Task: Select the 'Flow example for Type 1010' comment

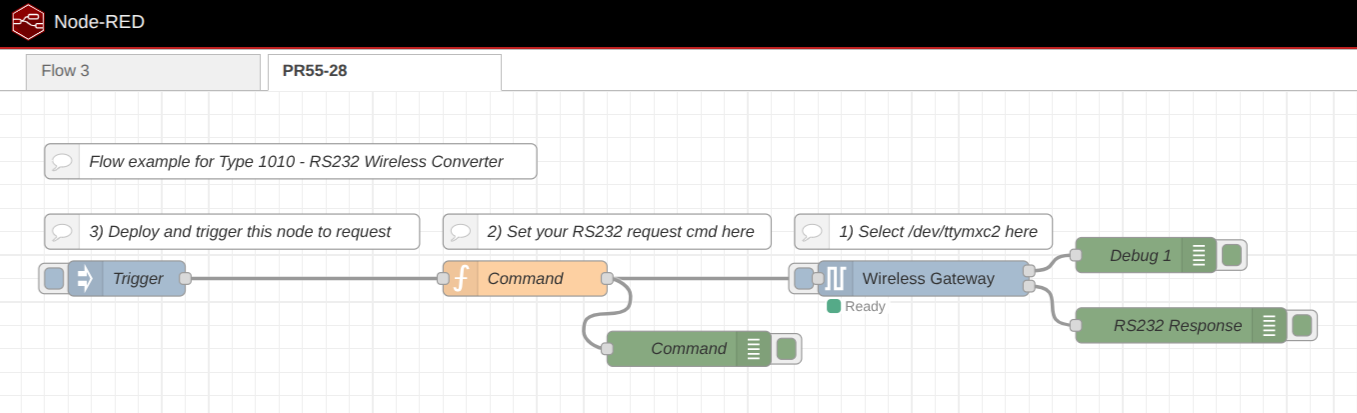Action: tap(291, 161)
